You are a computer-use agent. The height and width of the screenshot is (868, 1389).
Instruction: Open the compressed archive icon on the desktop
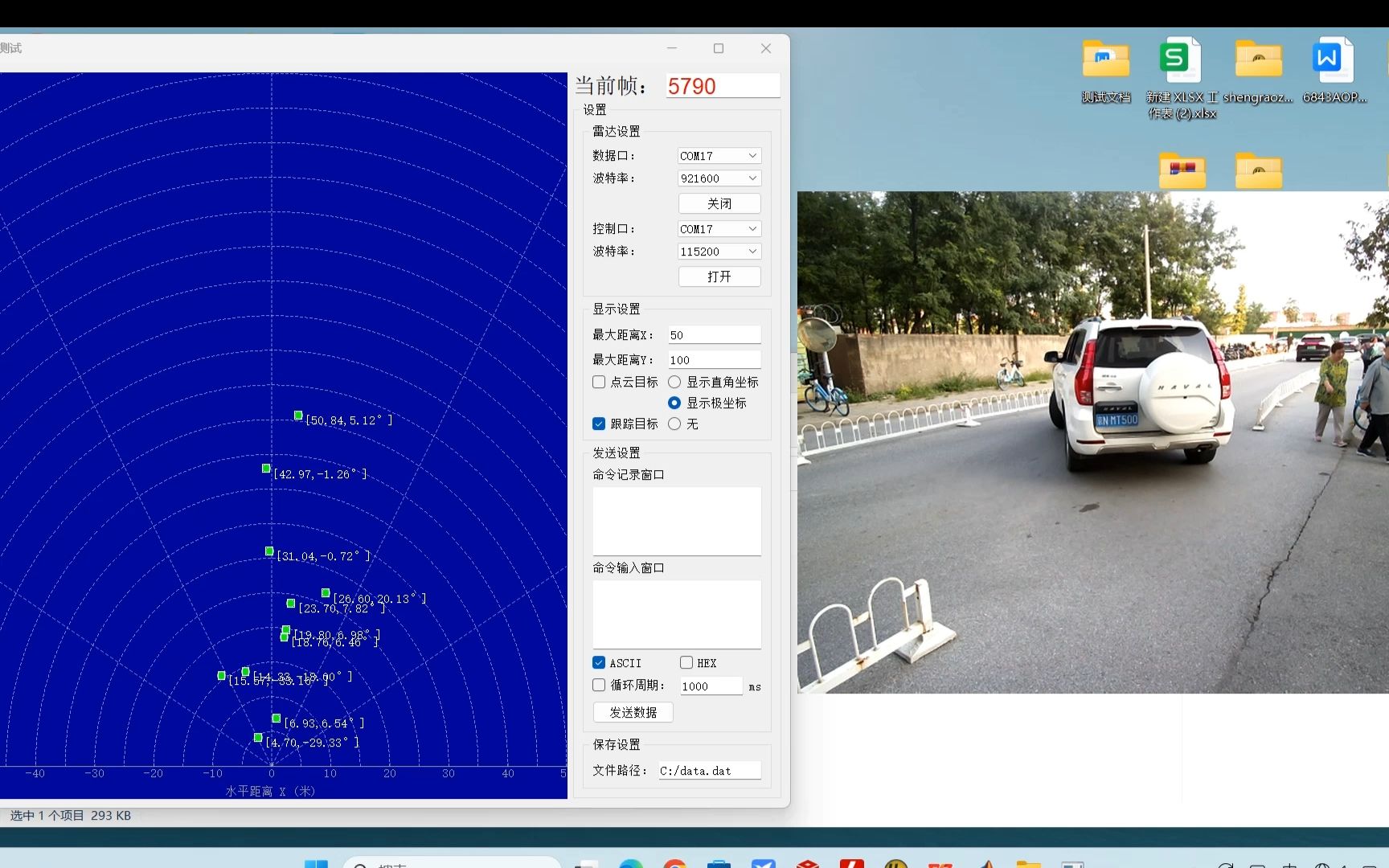(x=1182, y=170)
